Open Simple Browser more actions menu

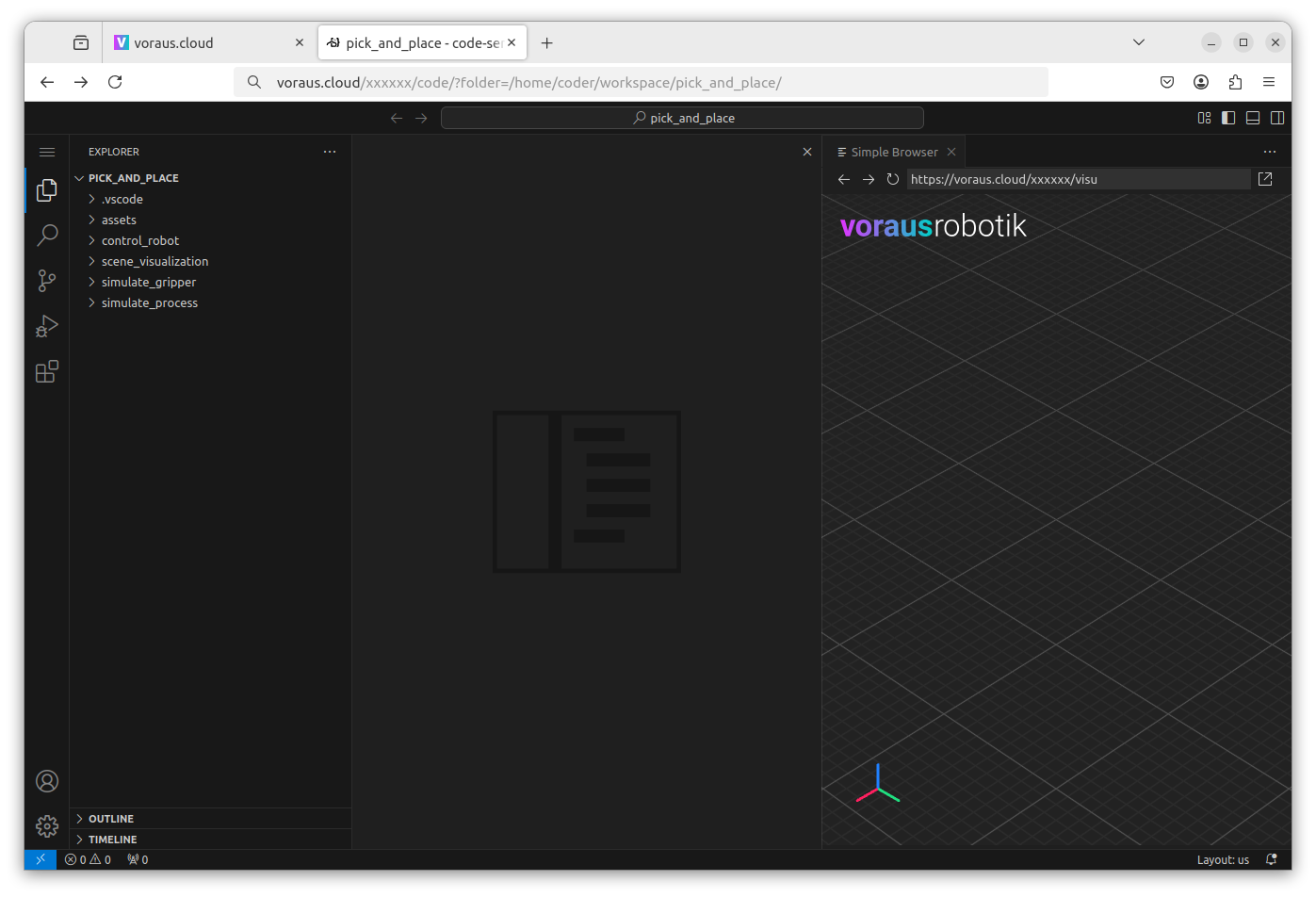[x=1270, y=152]
